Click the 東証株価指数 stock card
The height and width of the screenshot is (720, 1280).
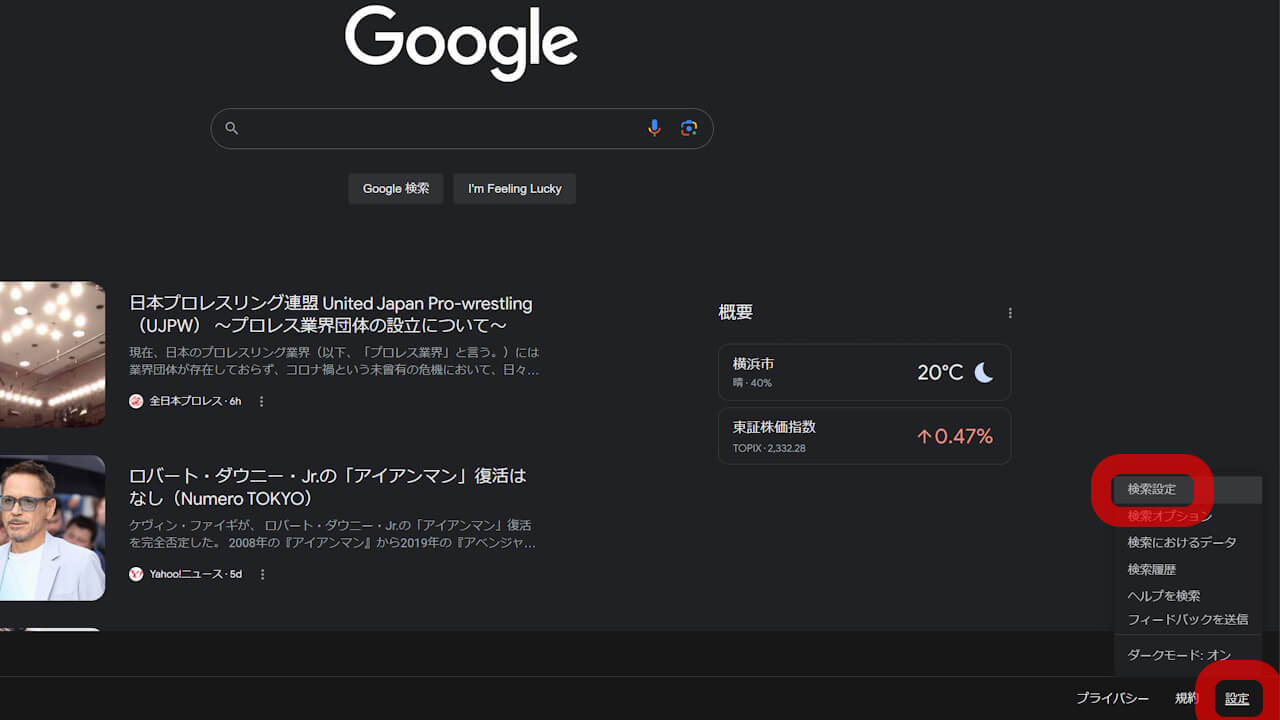point(864,436)
